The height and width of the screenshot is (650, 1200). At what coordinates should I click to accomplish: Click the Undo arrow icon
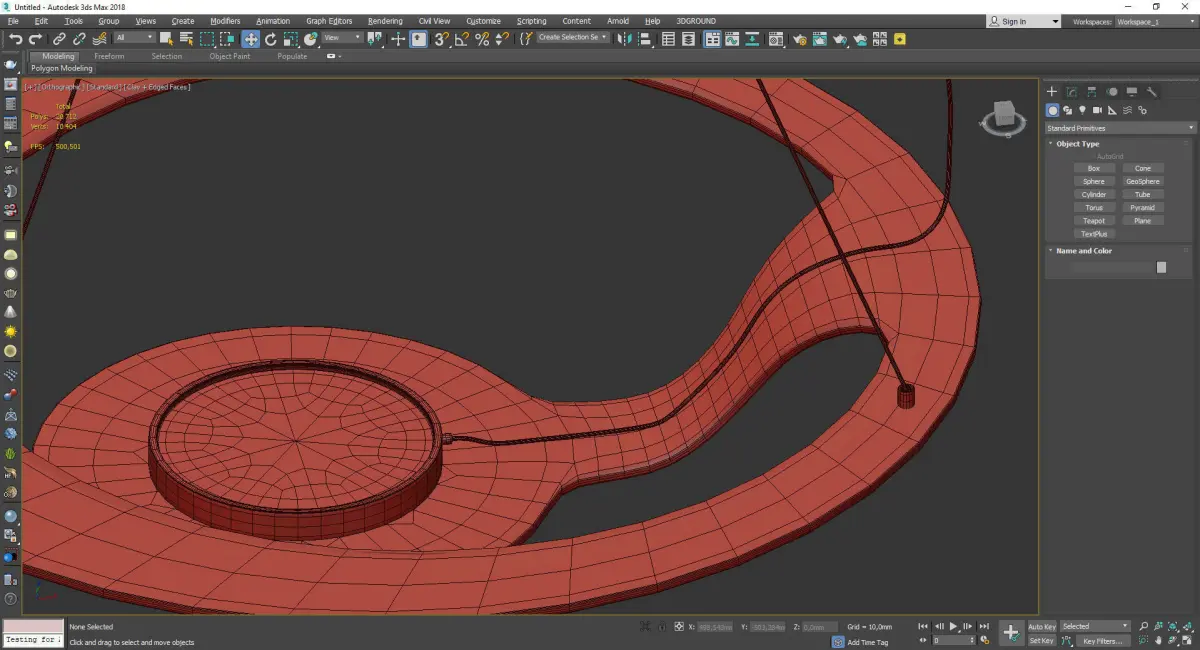point(15,39)
